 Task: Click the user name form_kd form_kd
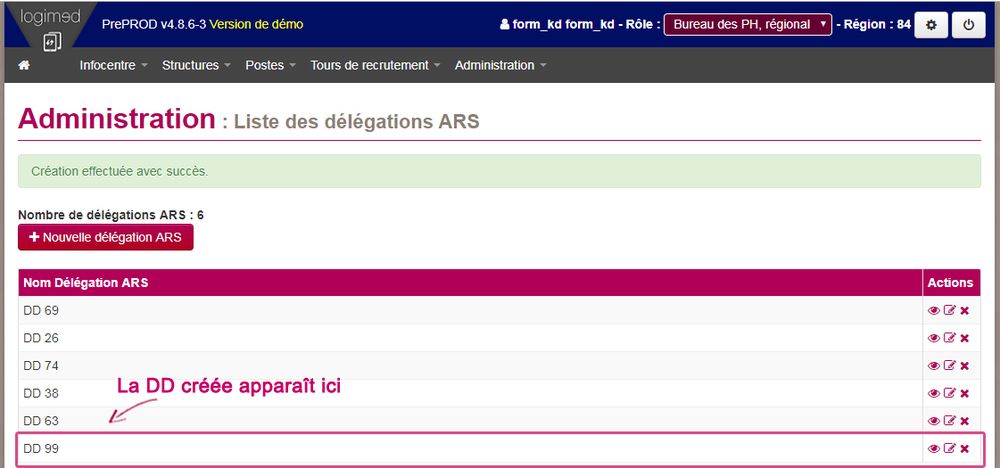(563, 25)
